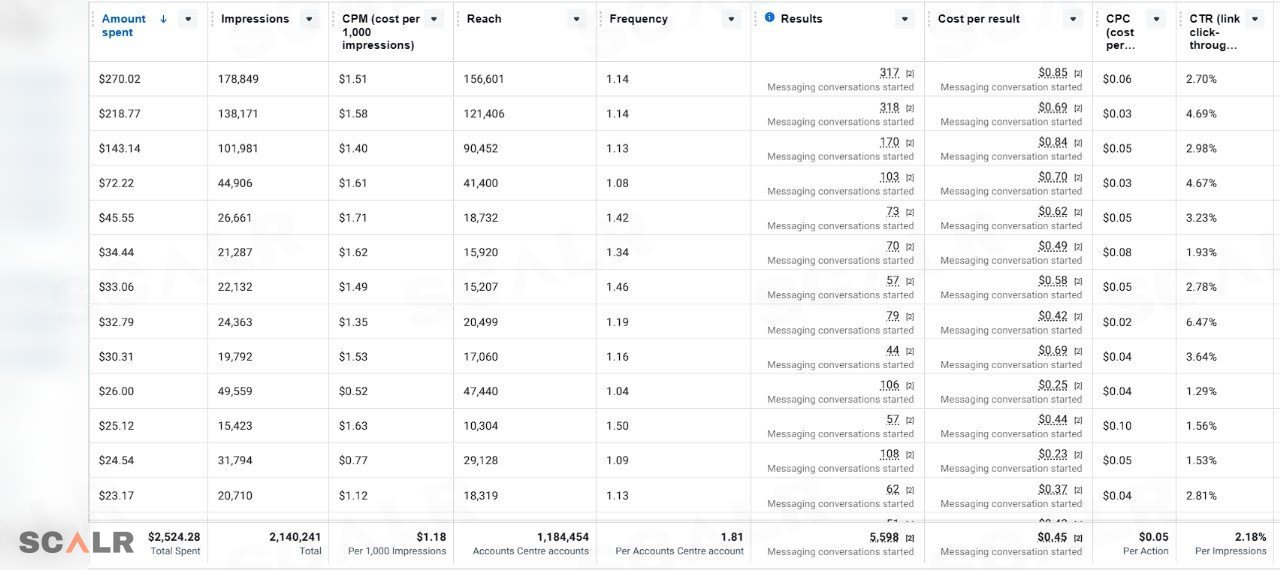Click the footnote icon beside 170 results
1280x570 pixels.
tap(910, 143)
